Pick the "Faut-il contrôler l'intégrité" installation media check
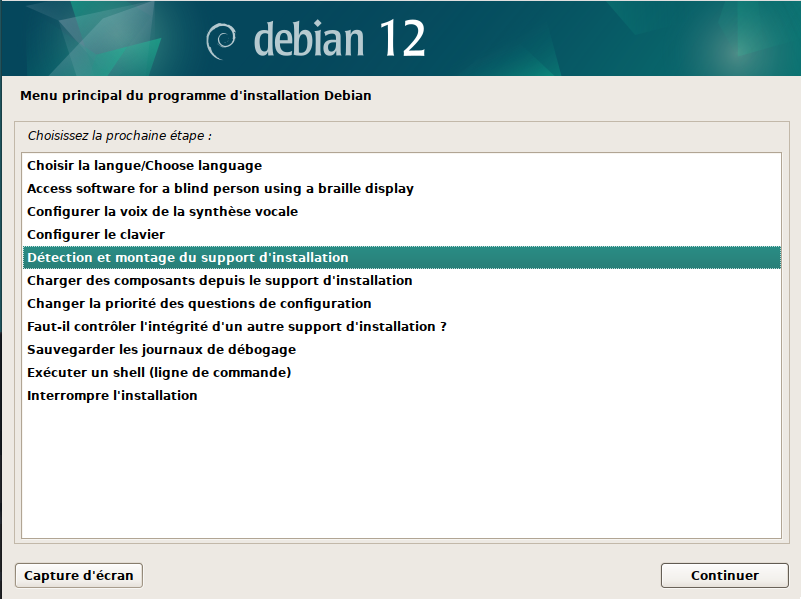 click(402, 326)
